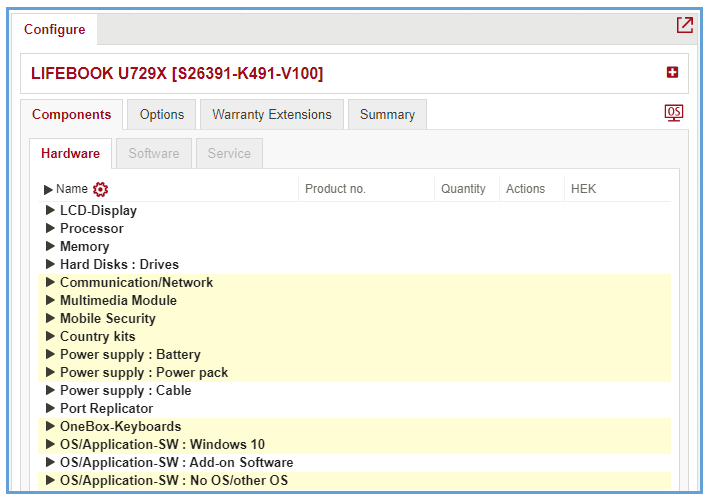This screenshot has height=498, width=708.
Task: Expand the Power supply : Cable arrow
Action: [50, 391]
